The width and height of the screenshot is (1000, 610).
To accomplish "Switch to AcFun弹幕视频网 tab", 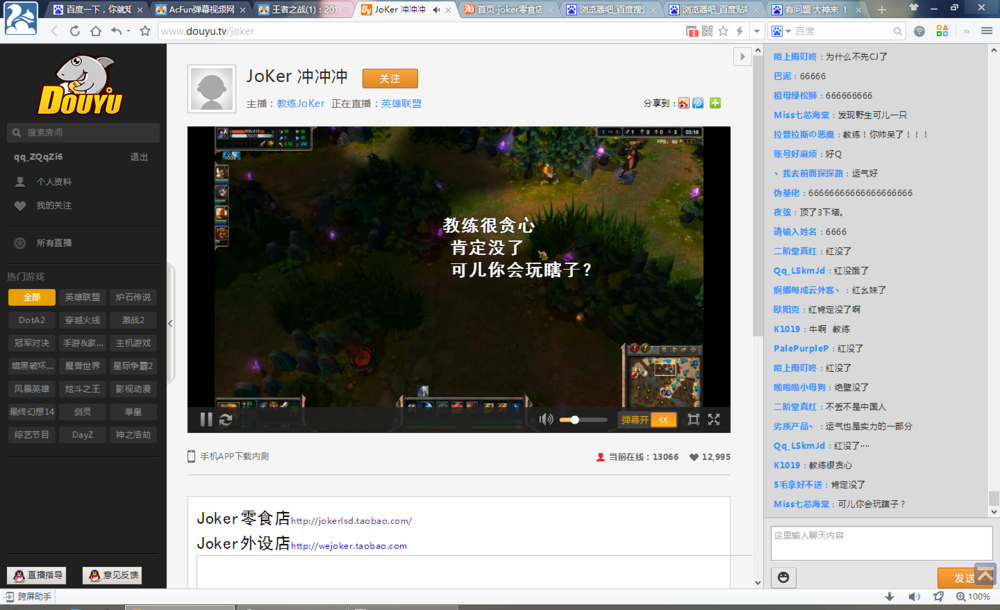I will (200, 10).
